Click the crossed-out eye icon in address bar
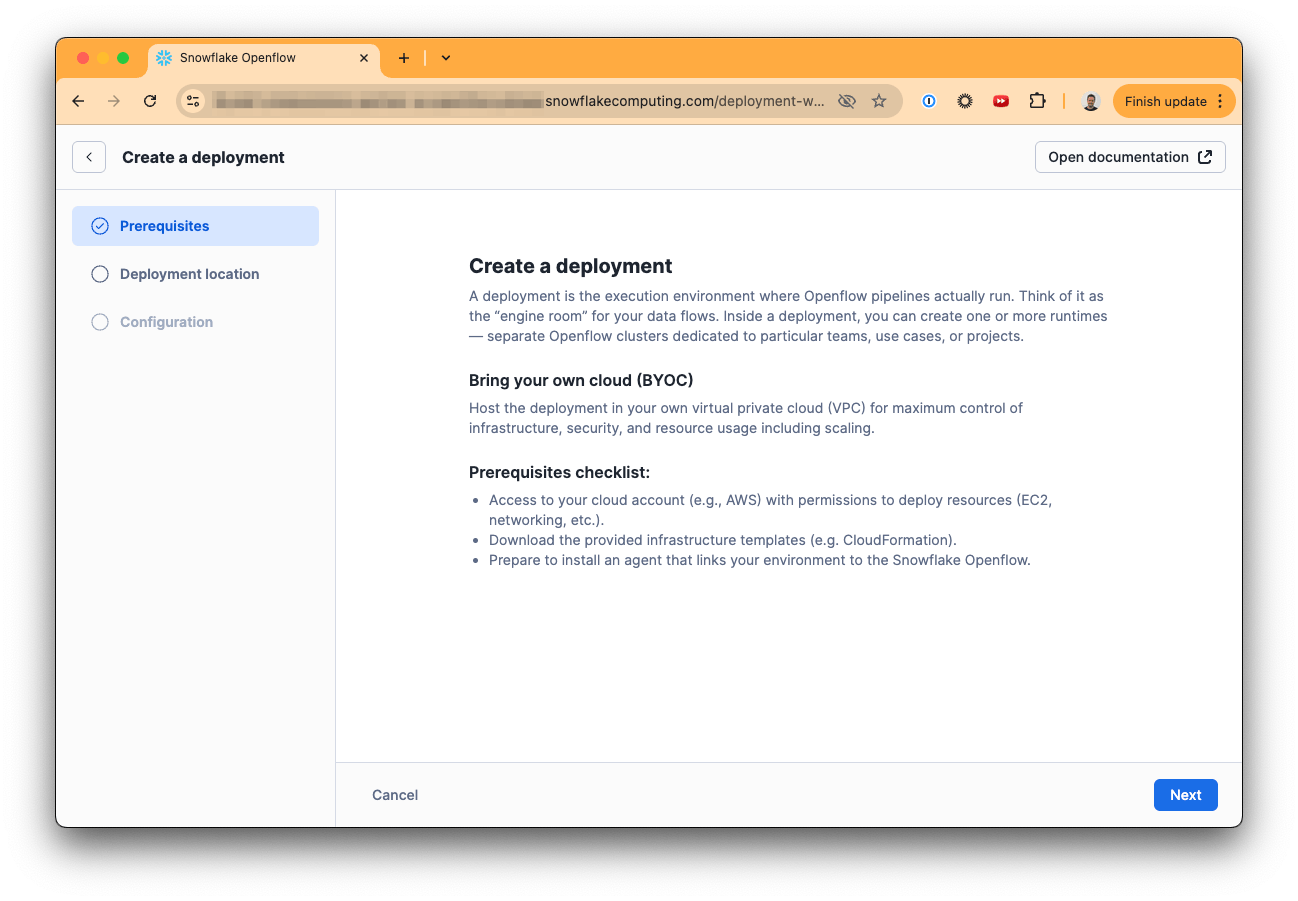Screen dimensions: 1298x901 [x=847, y=101]
